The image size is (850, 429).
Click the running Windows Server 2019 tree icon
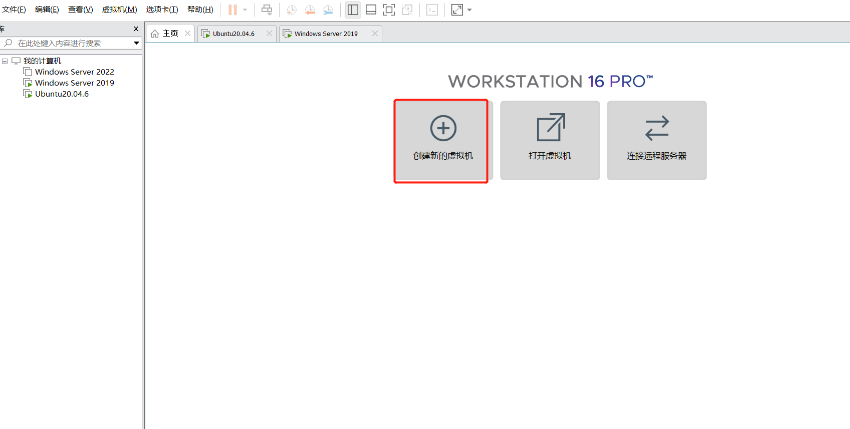point(28,83)
